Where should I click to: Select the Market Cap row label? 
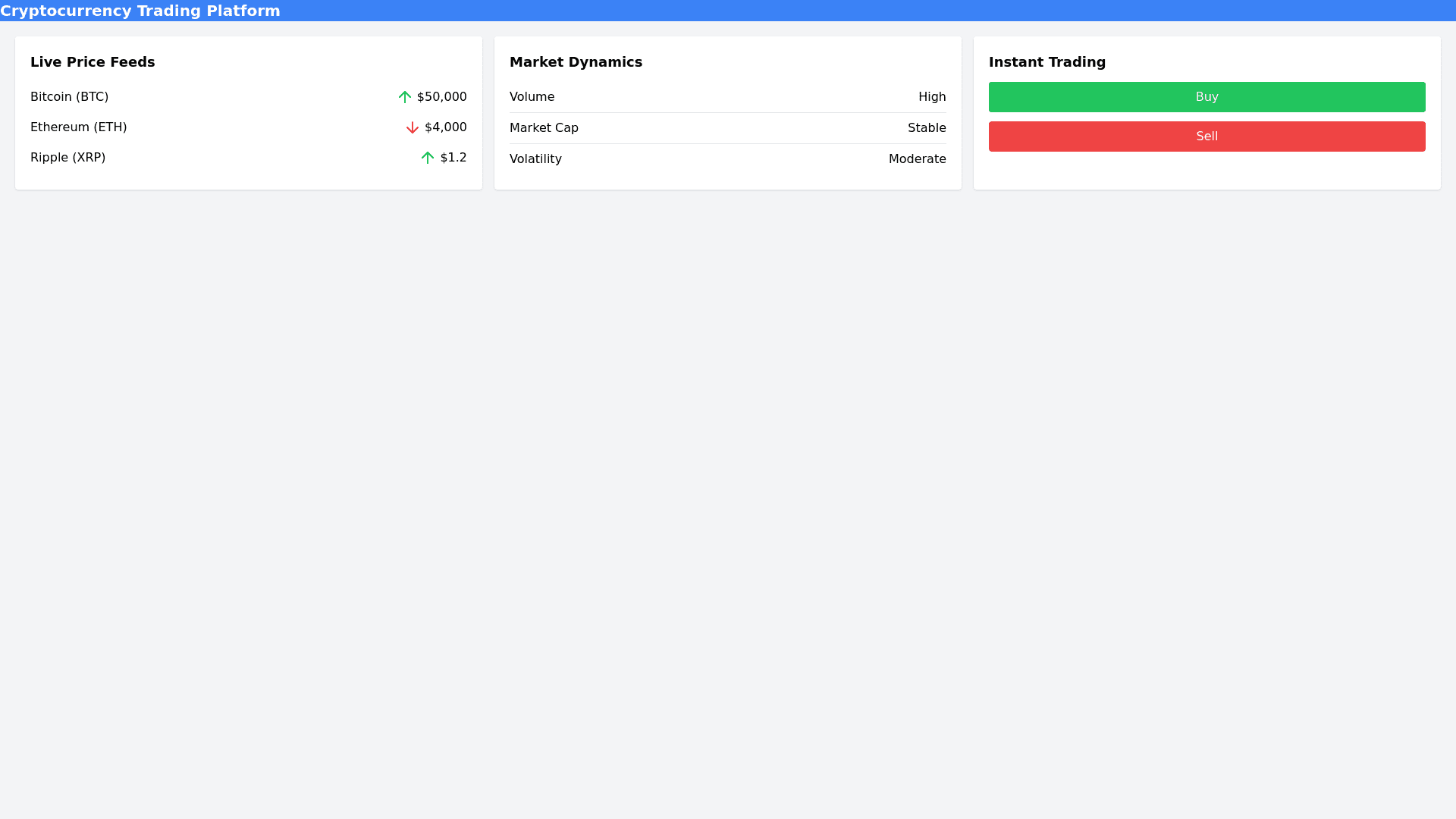coord(544,128)
